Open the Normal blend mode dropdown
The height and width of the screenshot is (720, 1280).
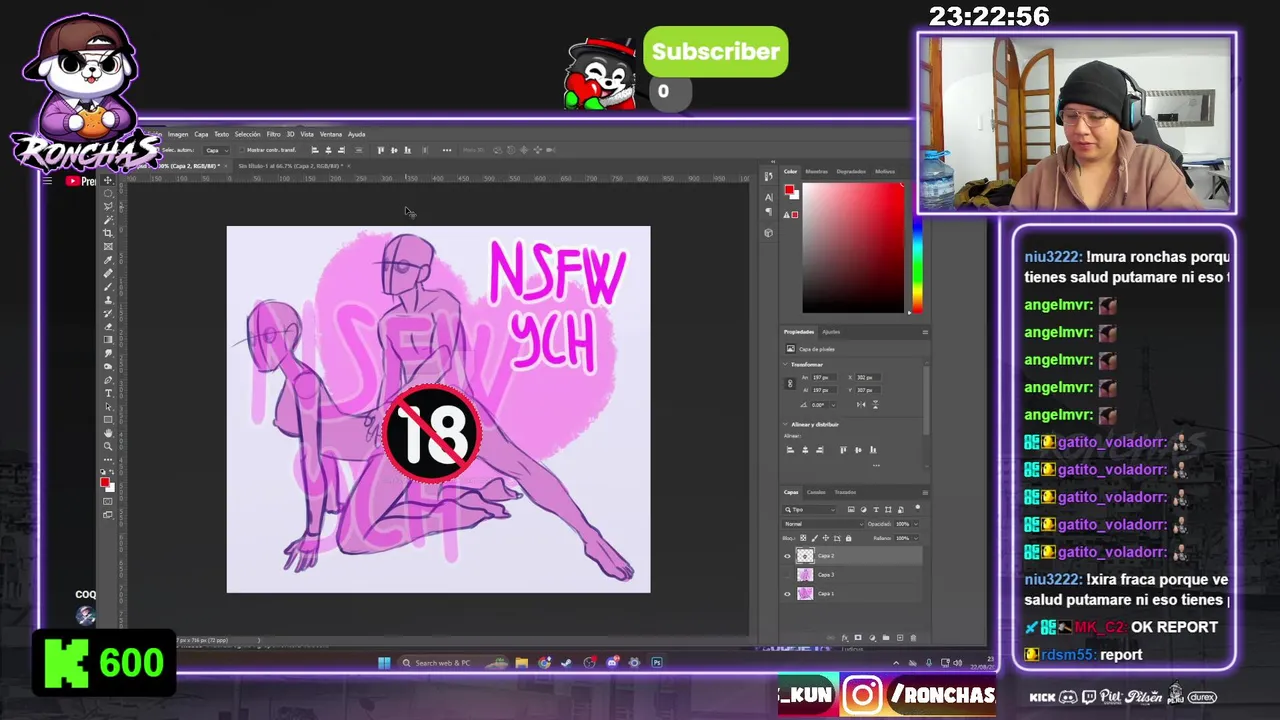pyautogui.click(x=823, y=524)
